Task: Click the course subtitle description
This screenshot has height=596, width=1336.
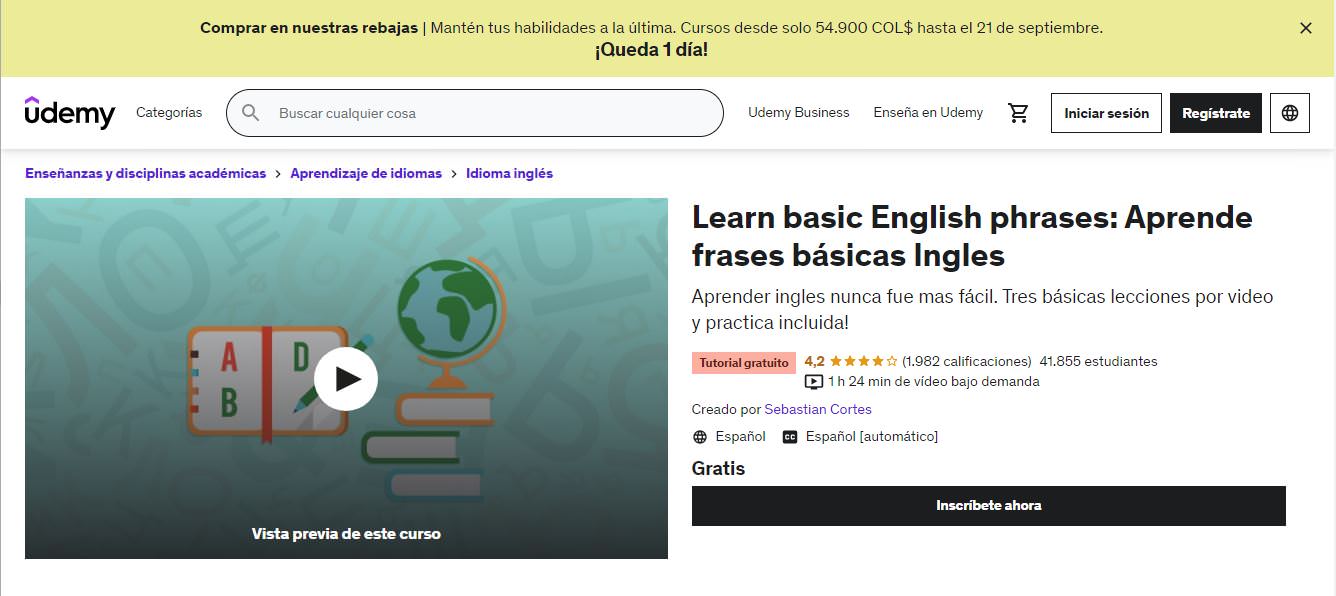Action: tap(982, 310)
